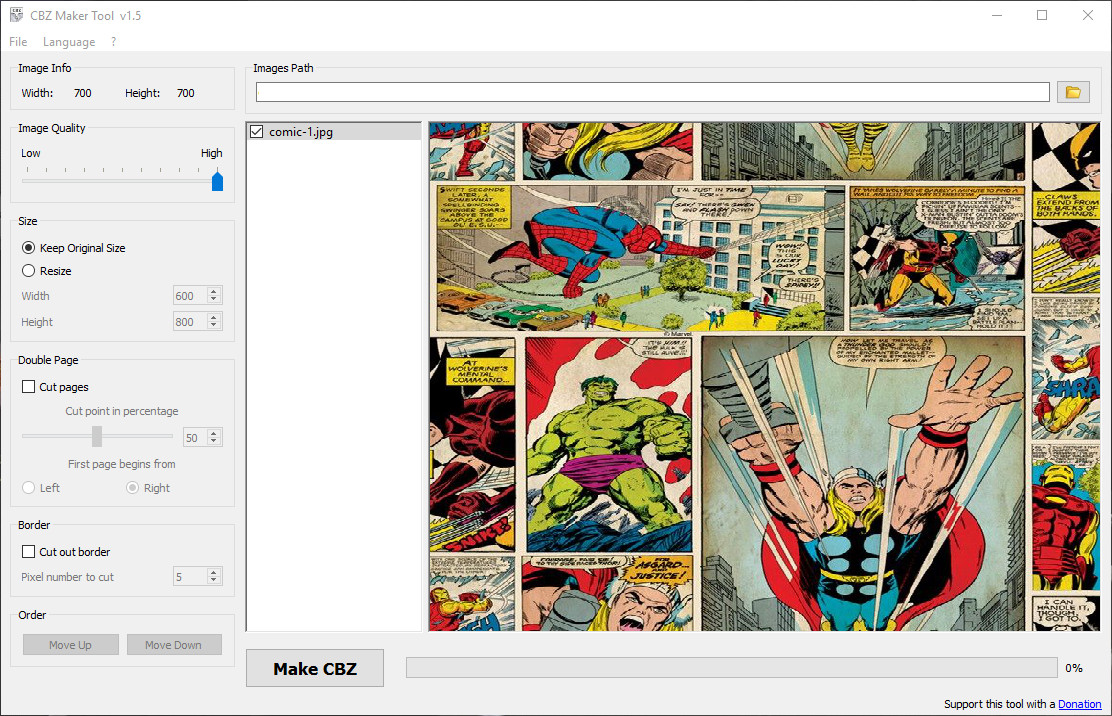Increase the resize Height with its up arrow
Screen dimensions: 1112x716
[213, 317]
